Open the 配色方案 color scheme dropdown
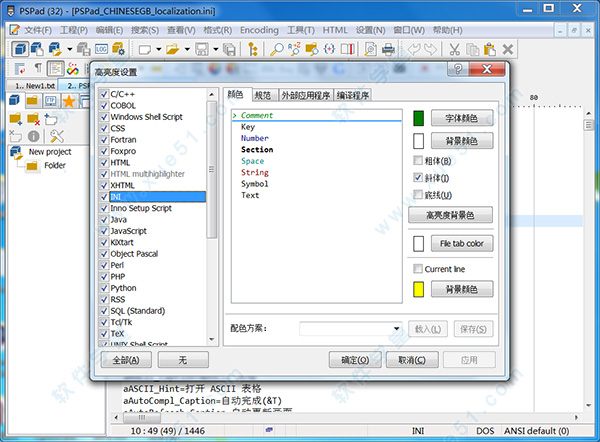The height and width of the screenshot is (442, 600). click(x=397, y=329)
